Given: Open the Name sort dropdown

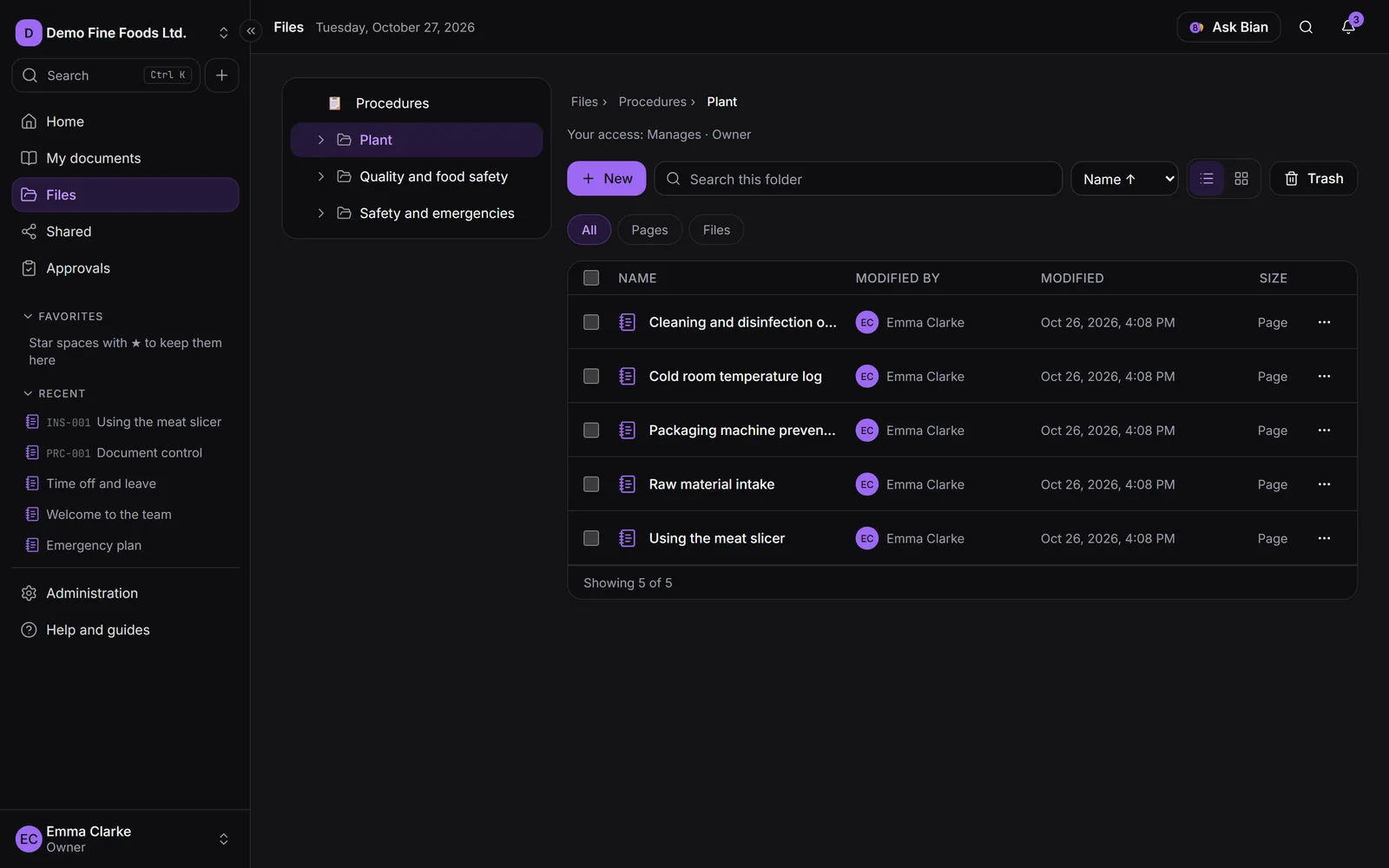Looking at the screenshot, I should coord(1124,179).
